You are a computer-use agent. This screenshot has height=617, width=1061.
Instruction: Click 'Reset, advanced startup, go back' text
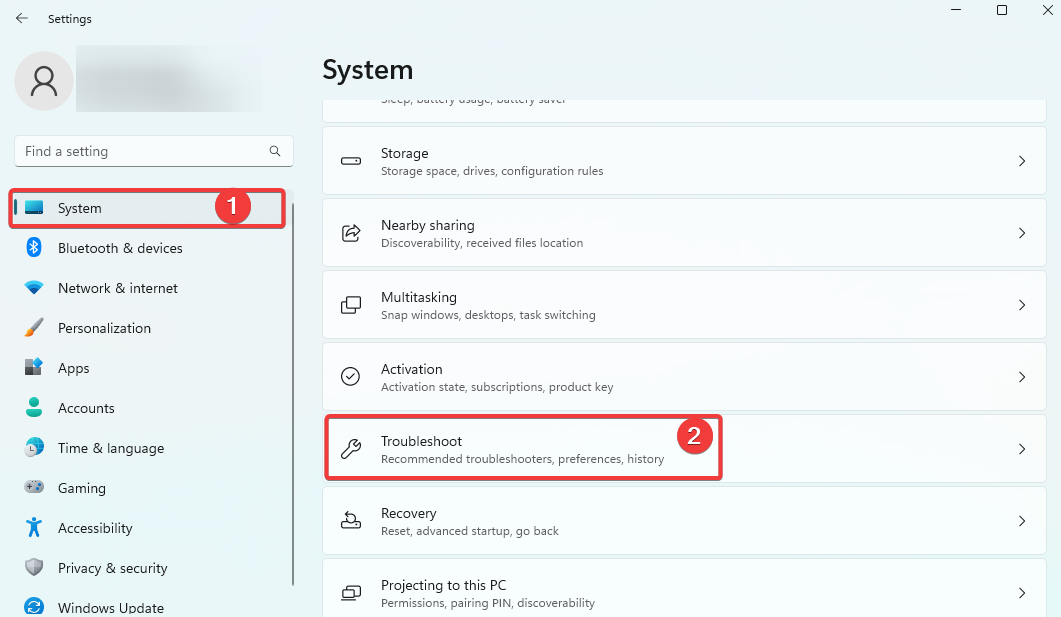[x=470, y=531]
